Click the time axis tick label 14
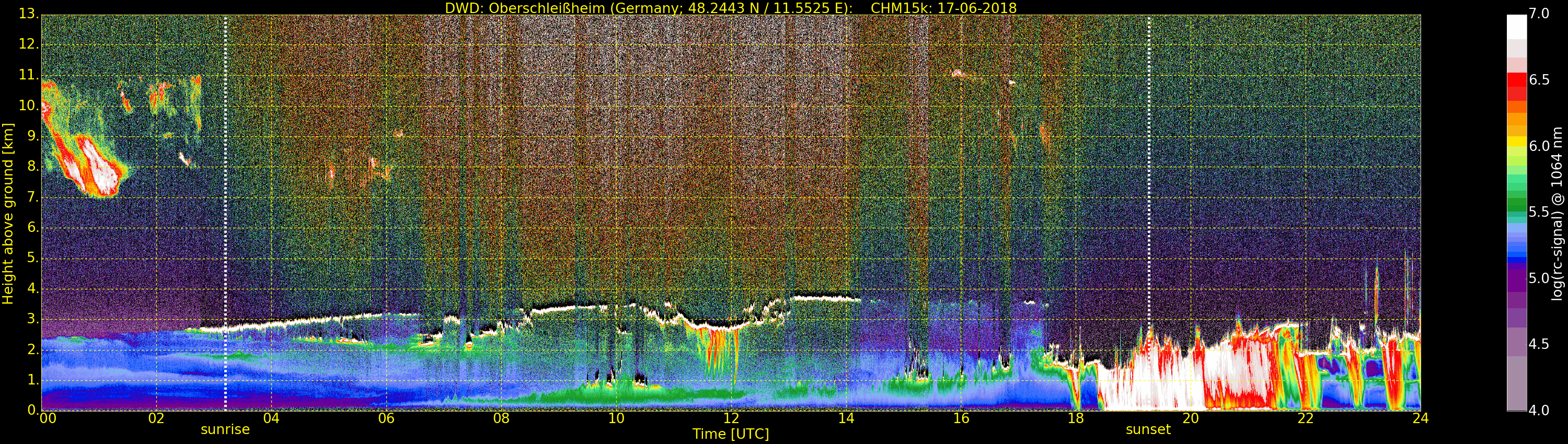The height and width of the screenshot is (444, 1568). (846, 418)
